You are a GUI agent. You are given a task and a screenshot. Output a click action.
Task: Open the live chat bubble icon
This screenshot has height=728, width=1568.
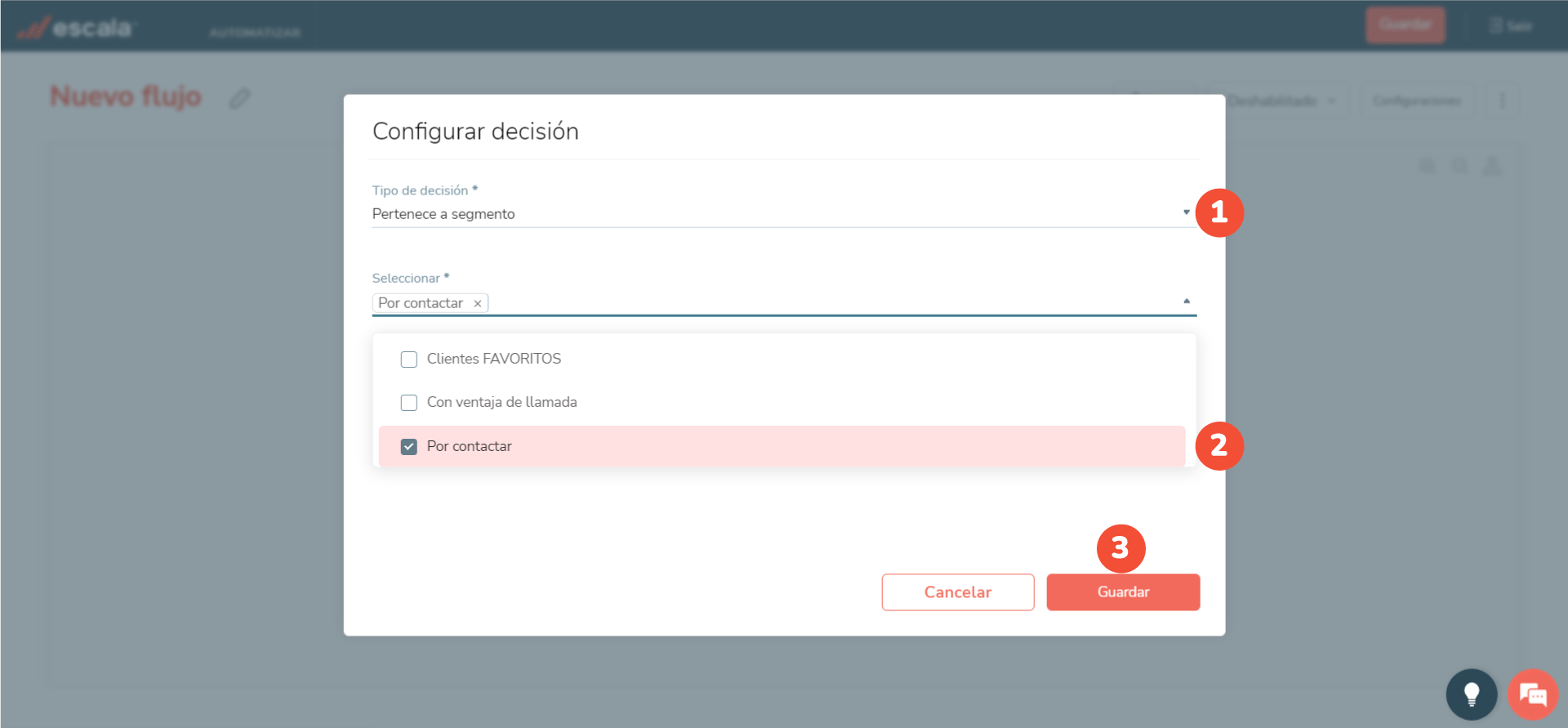click(x=1532, y=695)
